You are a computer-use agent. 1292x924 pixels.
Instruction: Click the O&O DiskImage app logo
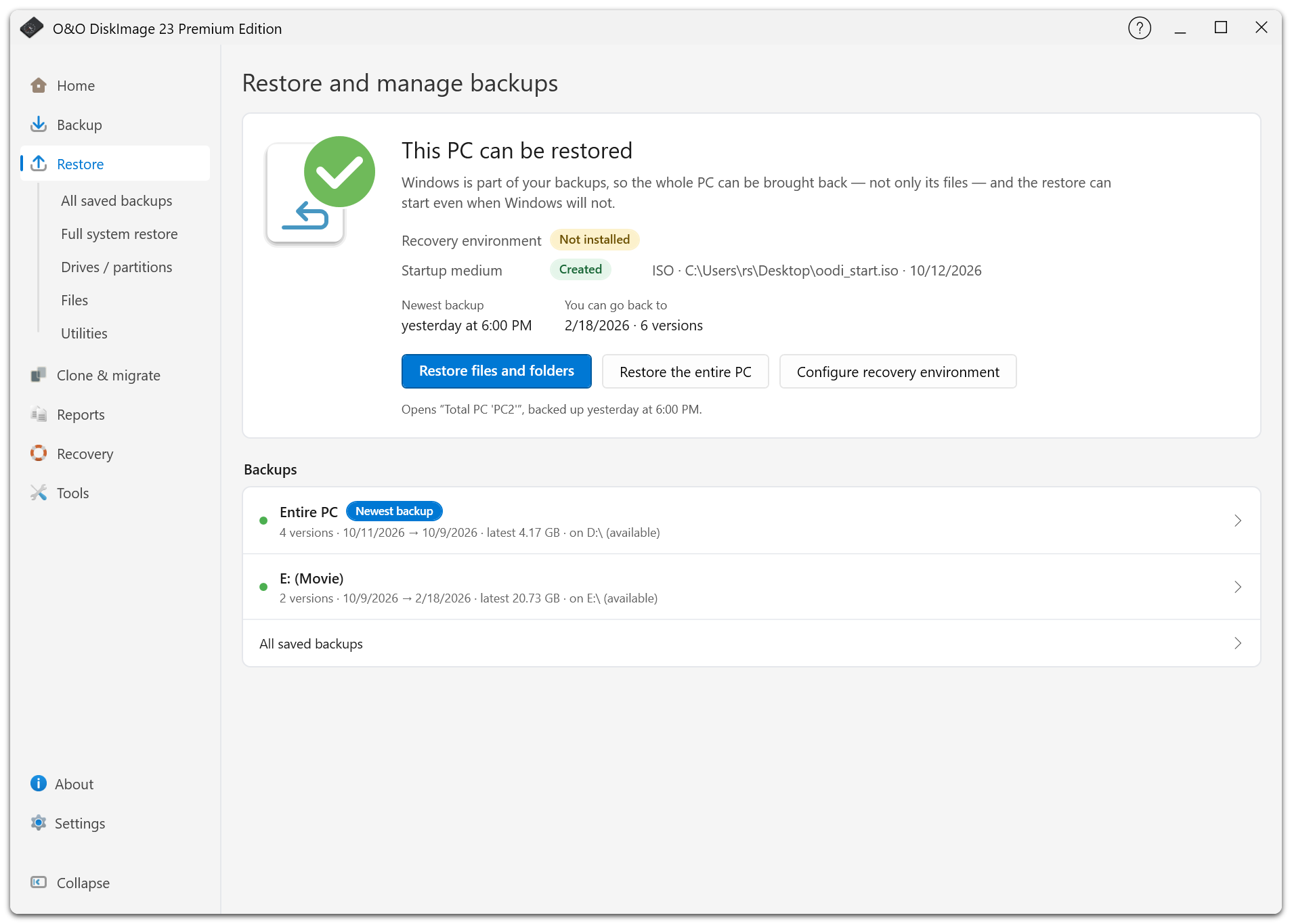(31, 28)
